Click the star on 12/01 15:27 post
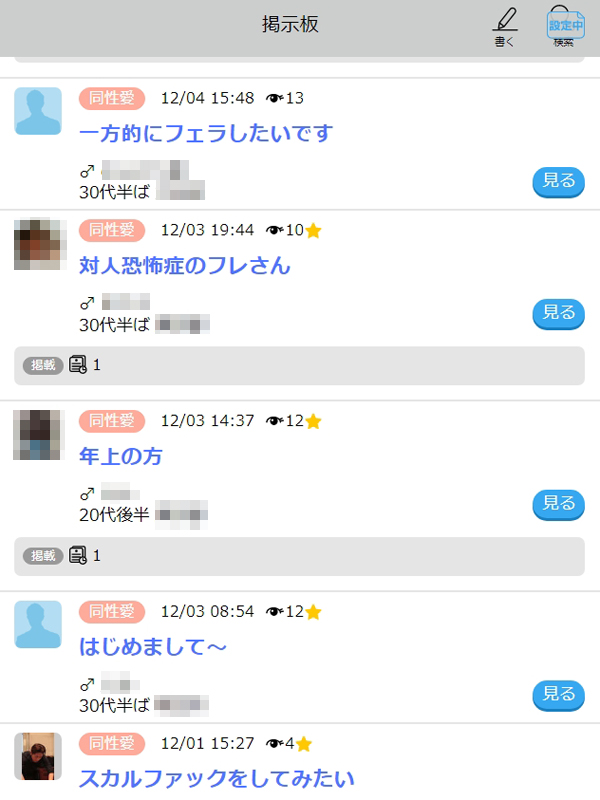600x800 pixels. (x=304, y=744)
